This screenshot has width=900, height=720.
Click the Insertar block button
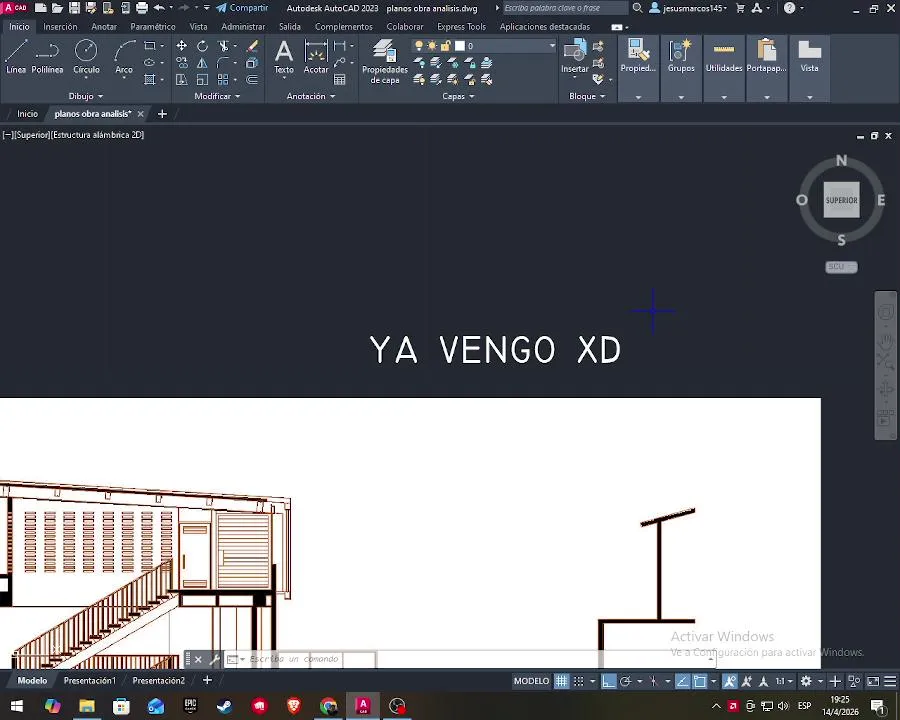point(575,56)
